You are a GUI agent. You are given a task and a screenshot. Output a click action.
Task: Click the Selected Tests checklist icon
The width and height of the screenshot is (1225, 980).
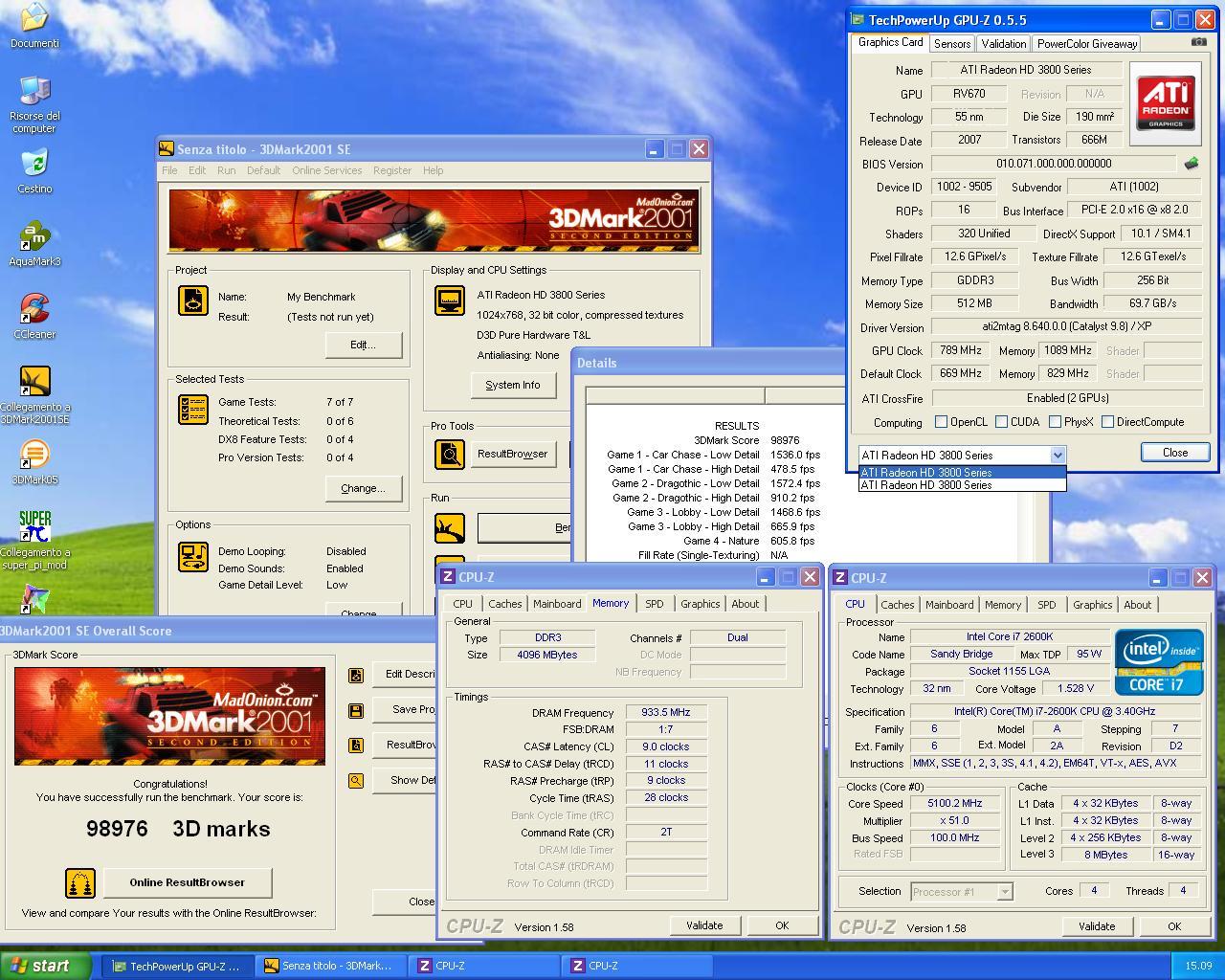coord(193,409)
